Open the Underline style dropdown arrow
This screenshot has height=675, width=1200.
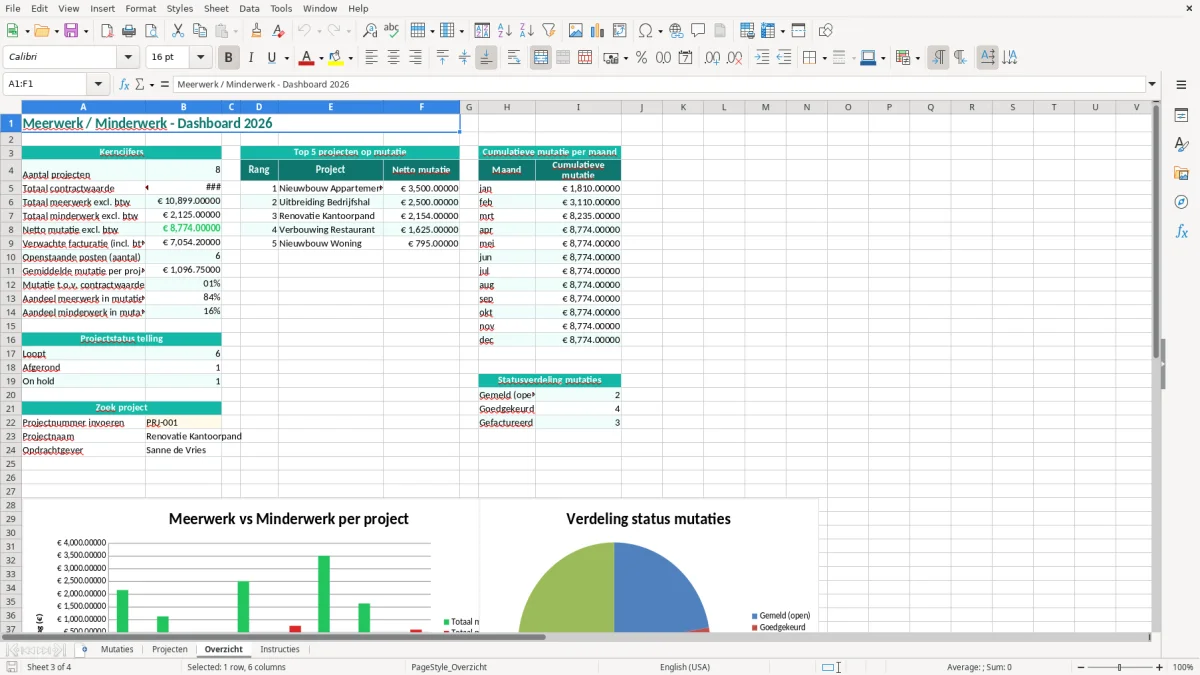tap(286, 58)
